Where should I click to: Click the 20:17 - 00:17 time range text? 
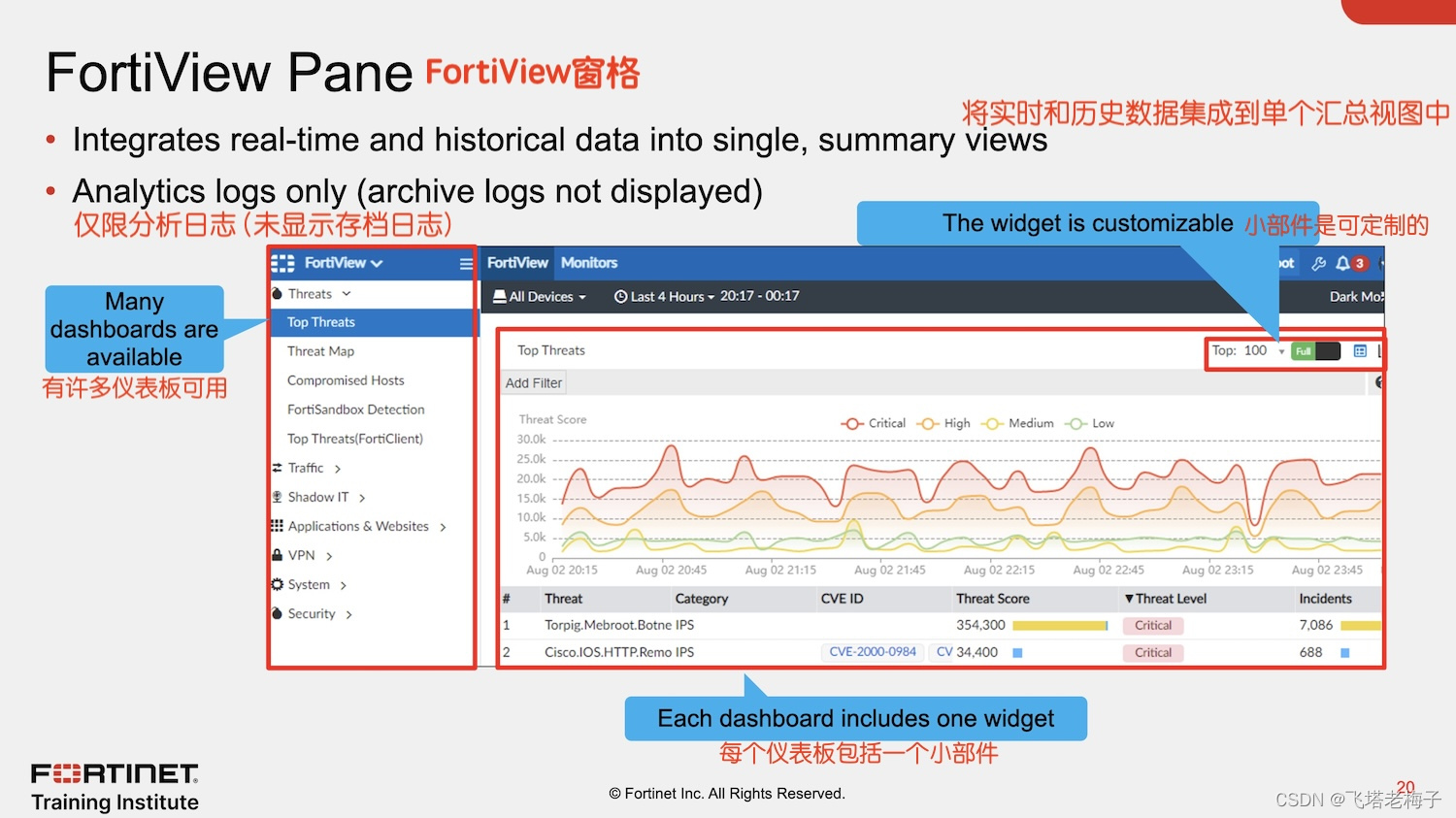759,296
